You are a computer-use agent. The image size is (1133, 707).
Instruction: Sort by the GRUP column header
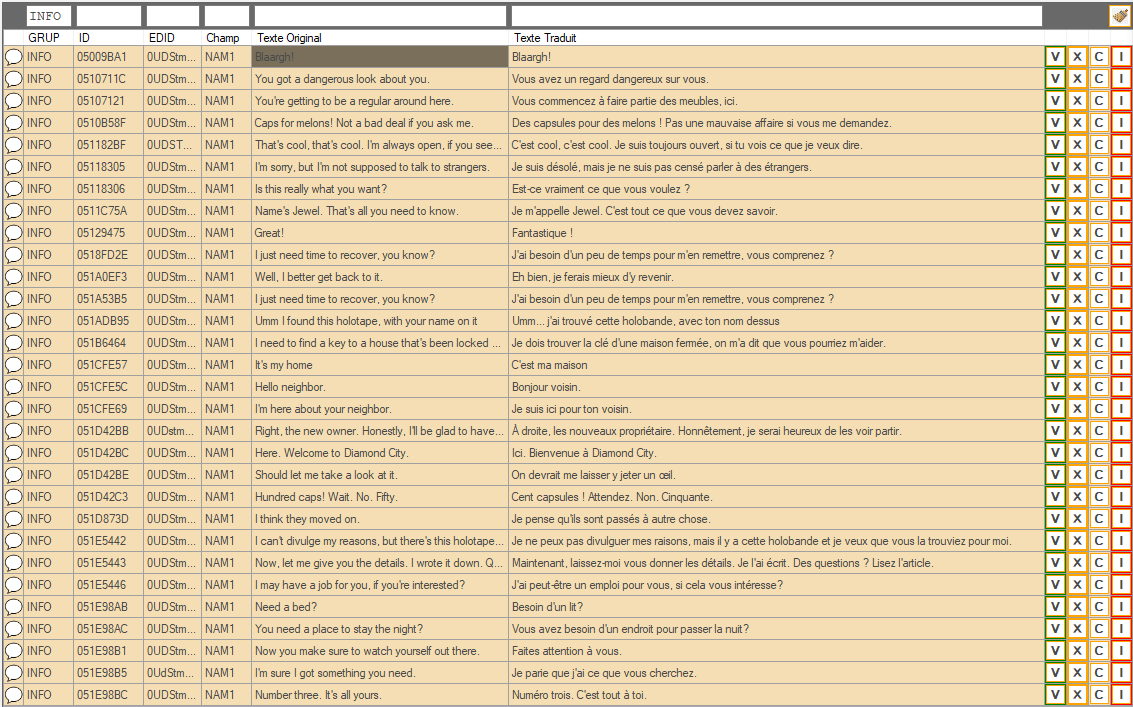[43, 38]
